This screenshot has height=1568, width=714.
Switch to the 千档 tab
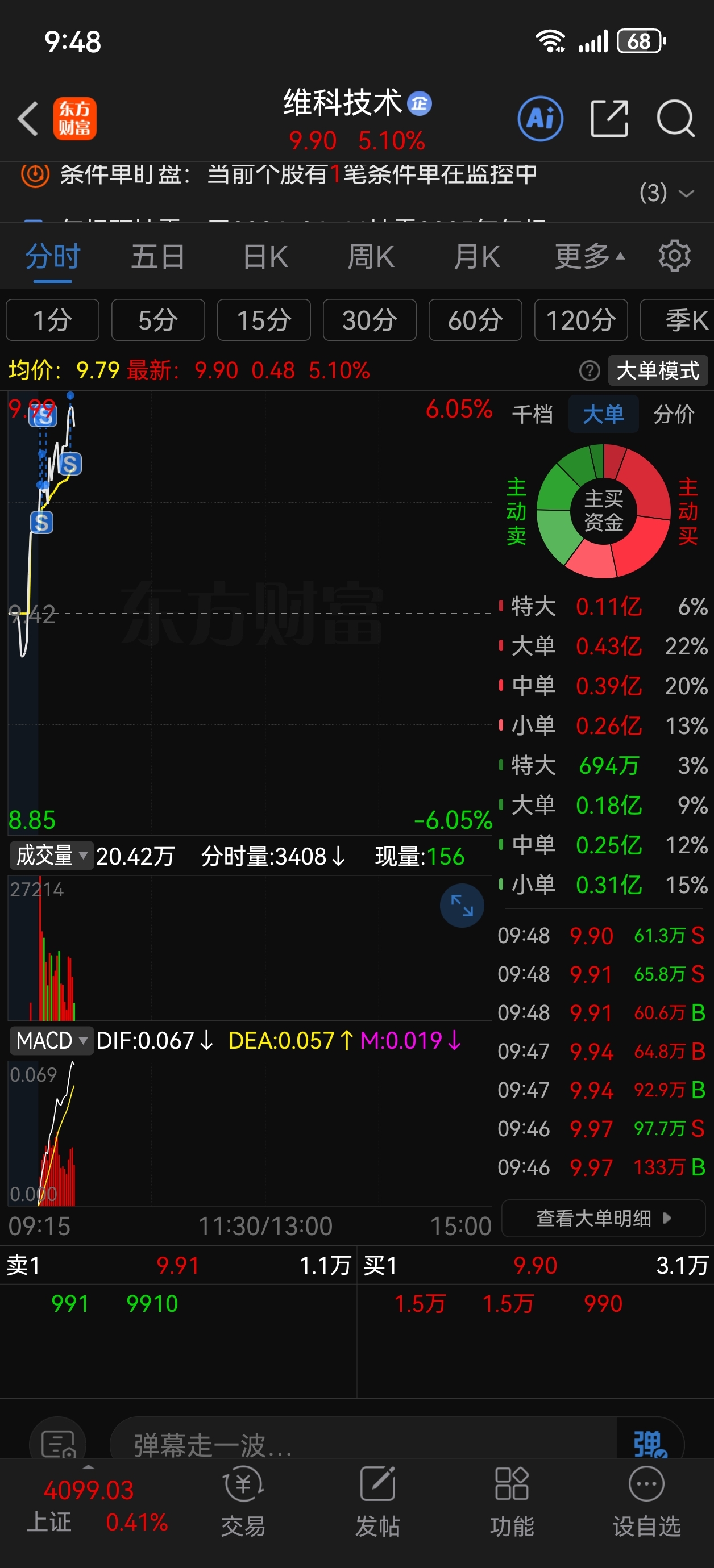(533, 414)
